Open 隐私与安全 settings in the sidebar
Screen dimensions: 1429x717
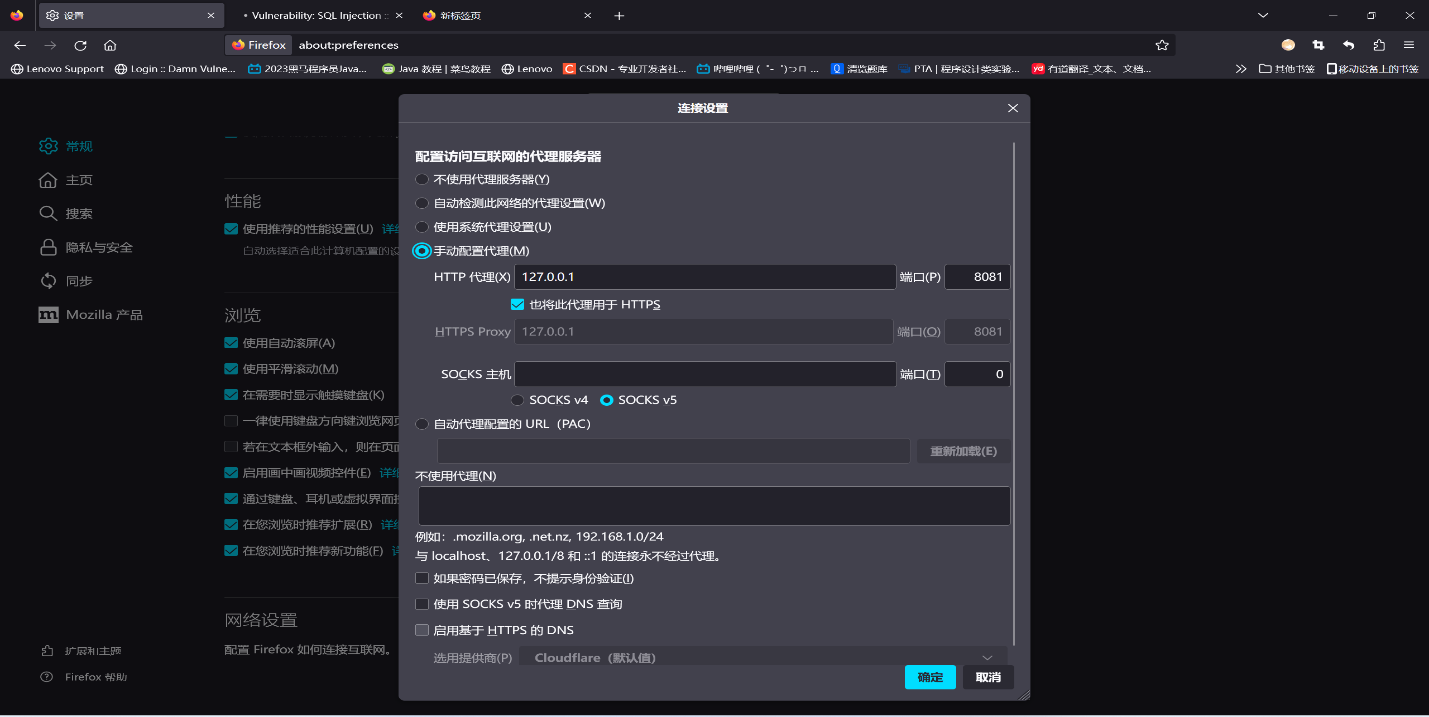pyautogui.click(x=86, y=247)
